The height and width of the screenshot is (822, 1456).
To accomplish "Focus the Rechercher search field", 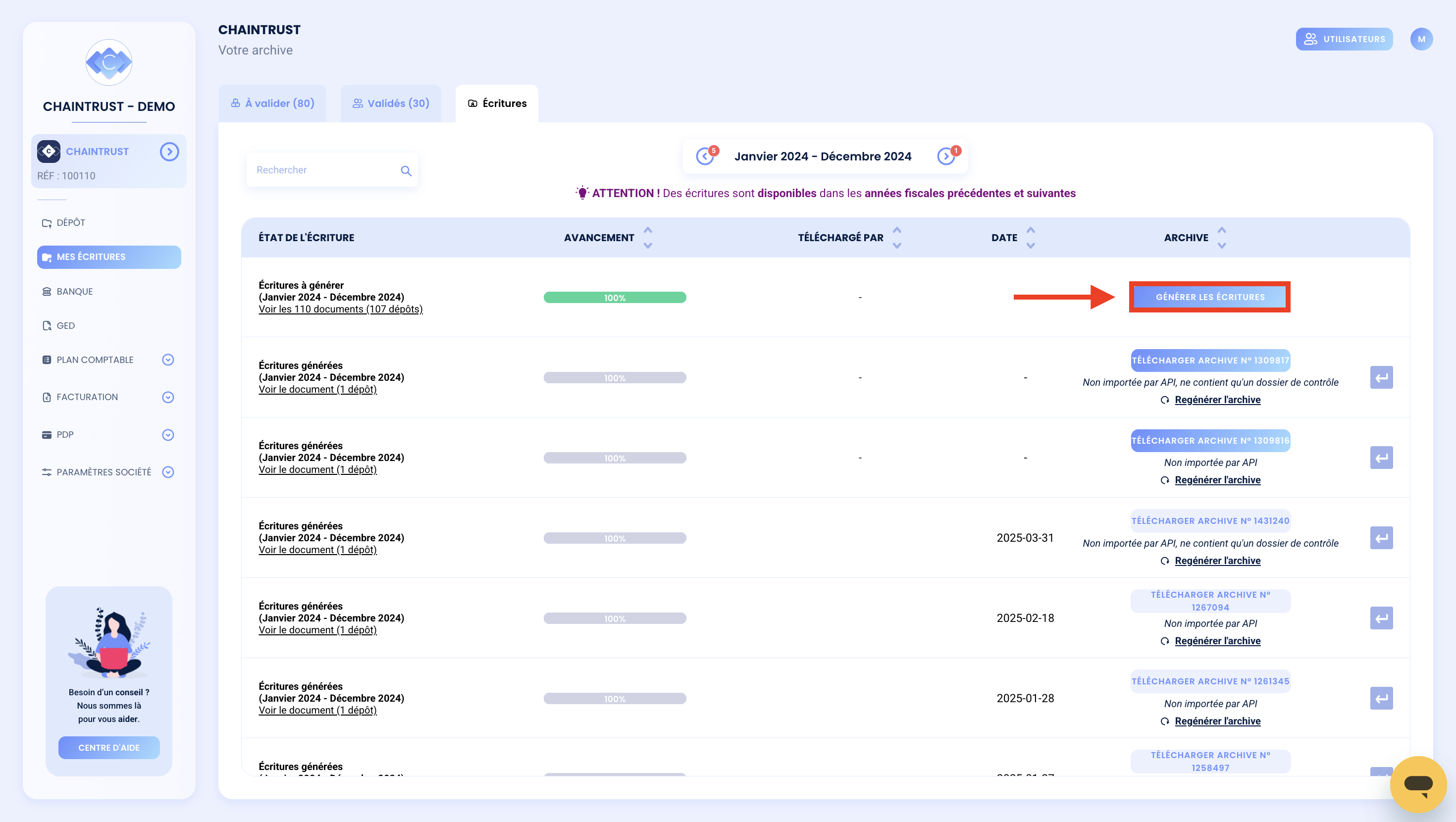I will [332, 170].
